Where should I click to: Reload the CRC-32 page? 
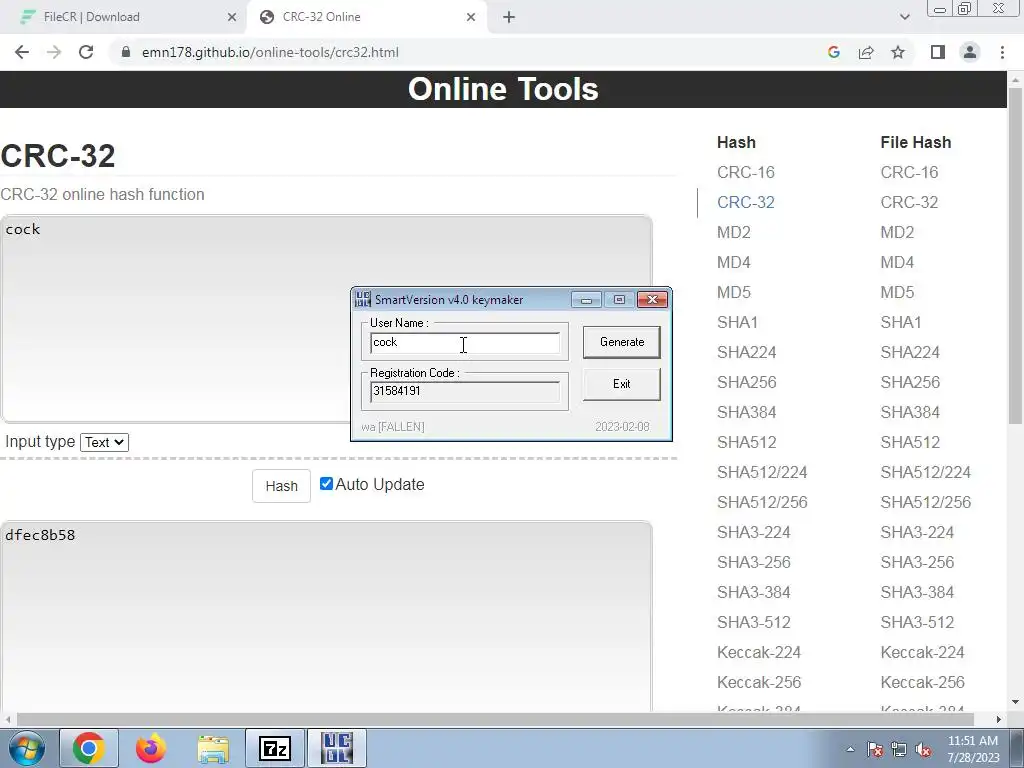86,52
